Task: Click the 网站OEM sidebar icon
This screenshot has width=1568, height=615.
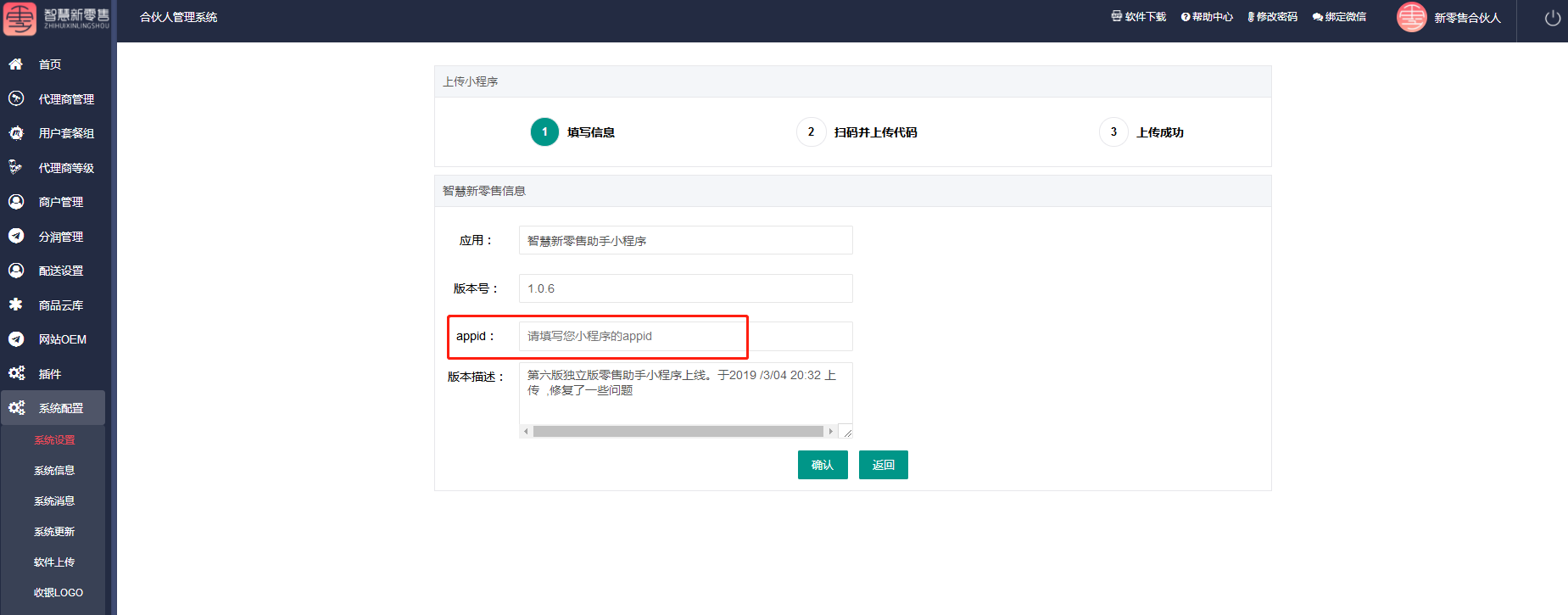Action: pyautogui.click(x=15, y=338)
